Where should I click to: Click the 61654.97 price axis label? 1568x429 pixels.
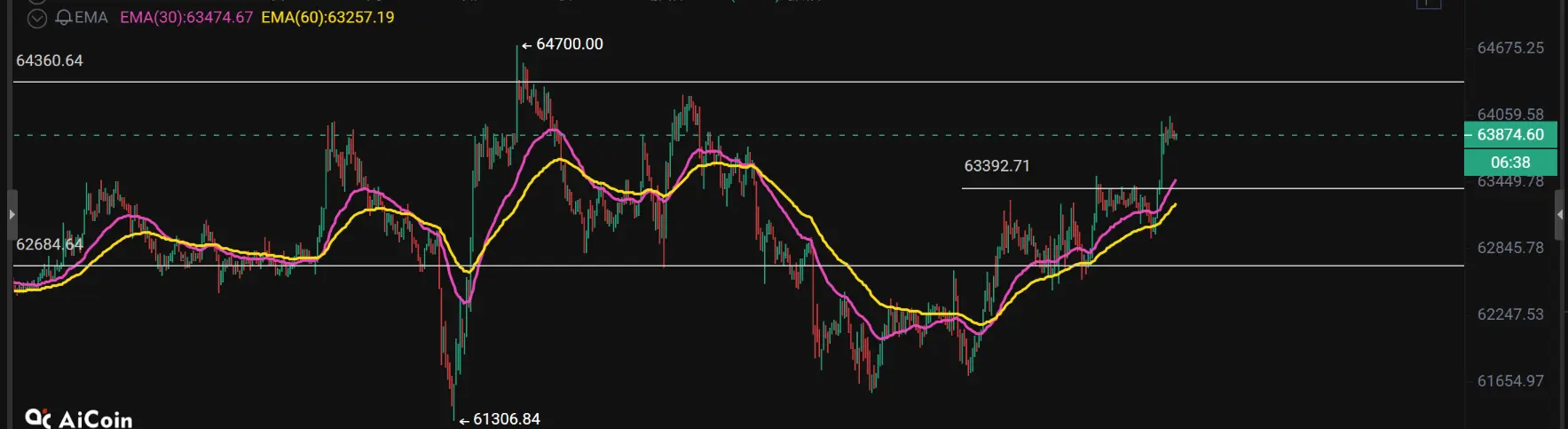coord(1510,381)
